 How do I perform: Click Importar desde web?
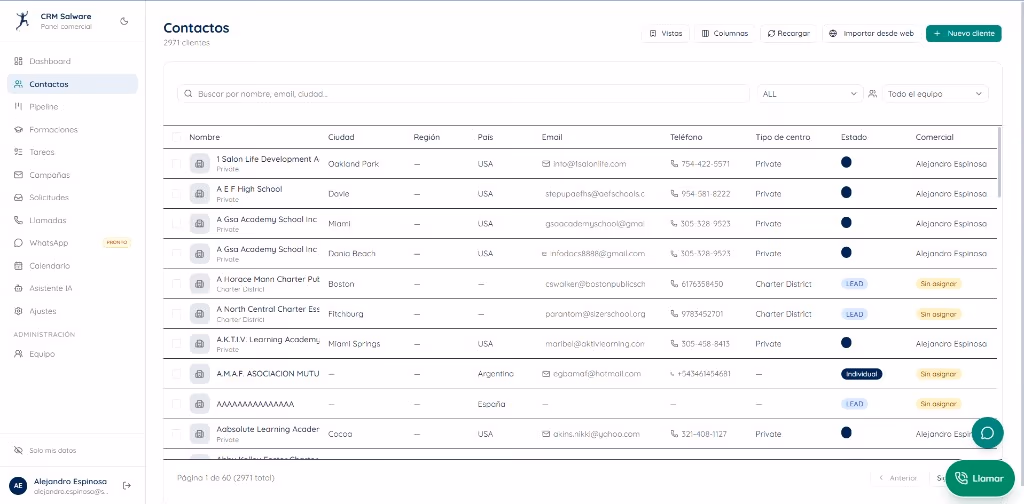(871, 33)
